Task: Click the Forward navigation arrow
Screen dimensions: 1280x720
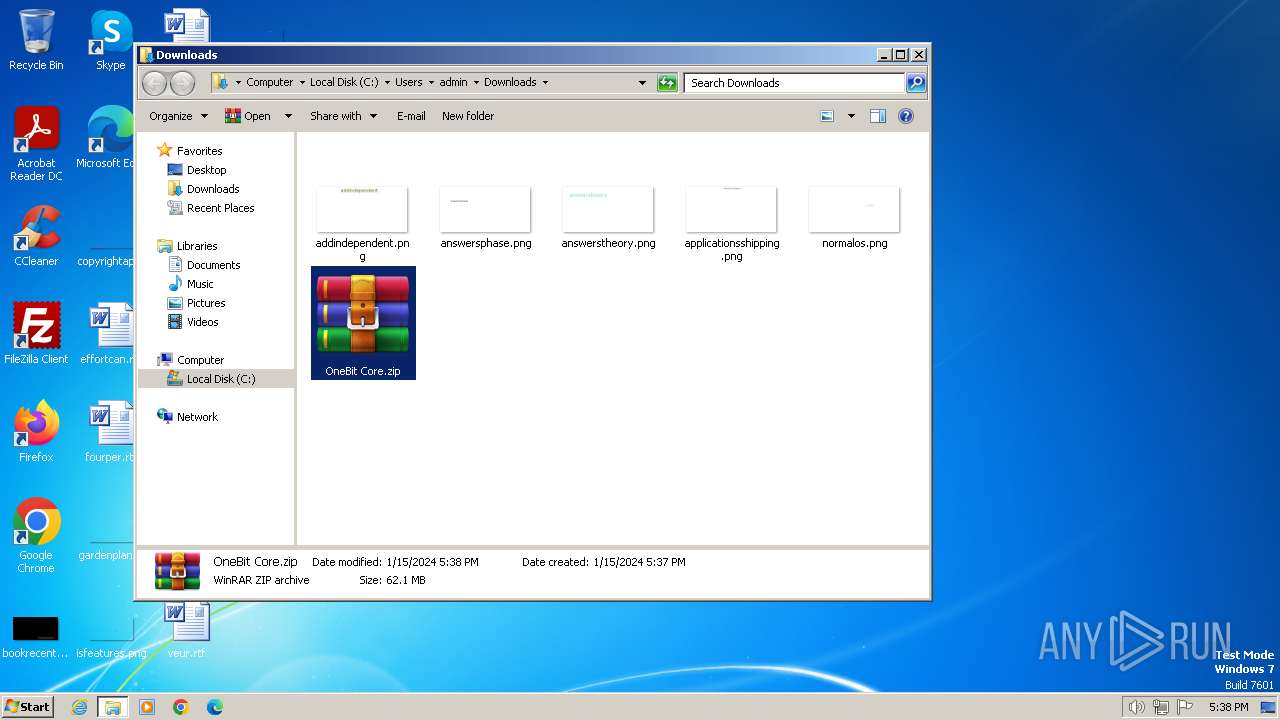Action: [182, 83]
